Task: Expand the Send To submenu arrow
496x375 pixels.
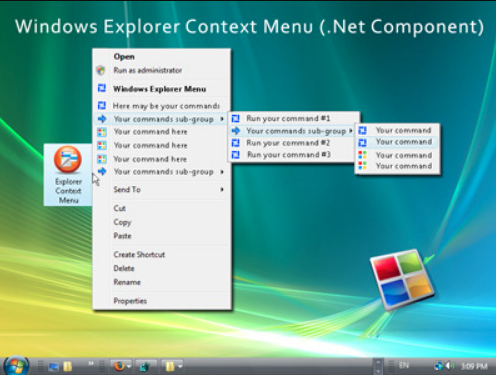Action: pyautogui.click(x=222, y=190)
